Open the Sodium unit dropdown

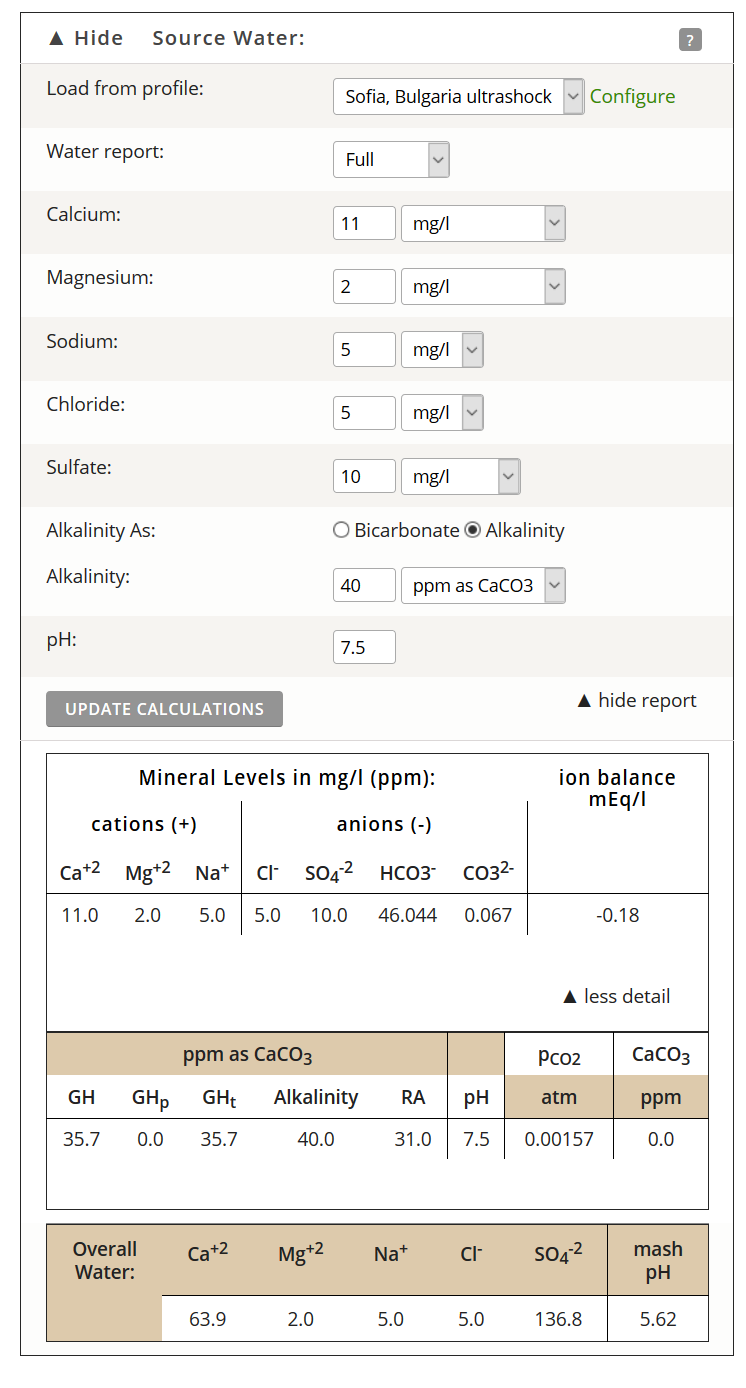pyautogui.click(x=442, y=350)
